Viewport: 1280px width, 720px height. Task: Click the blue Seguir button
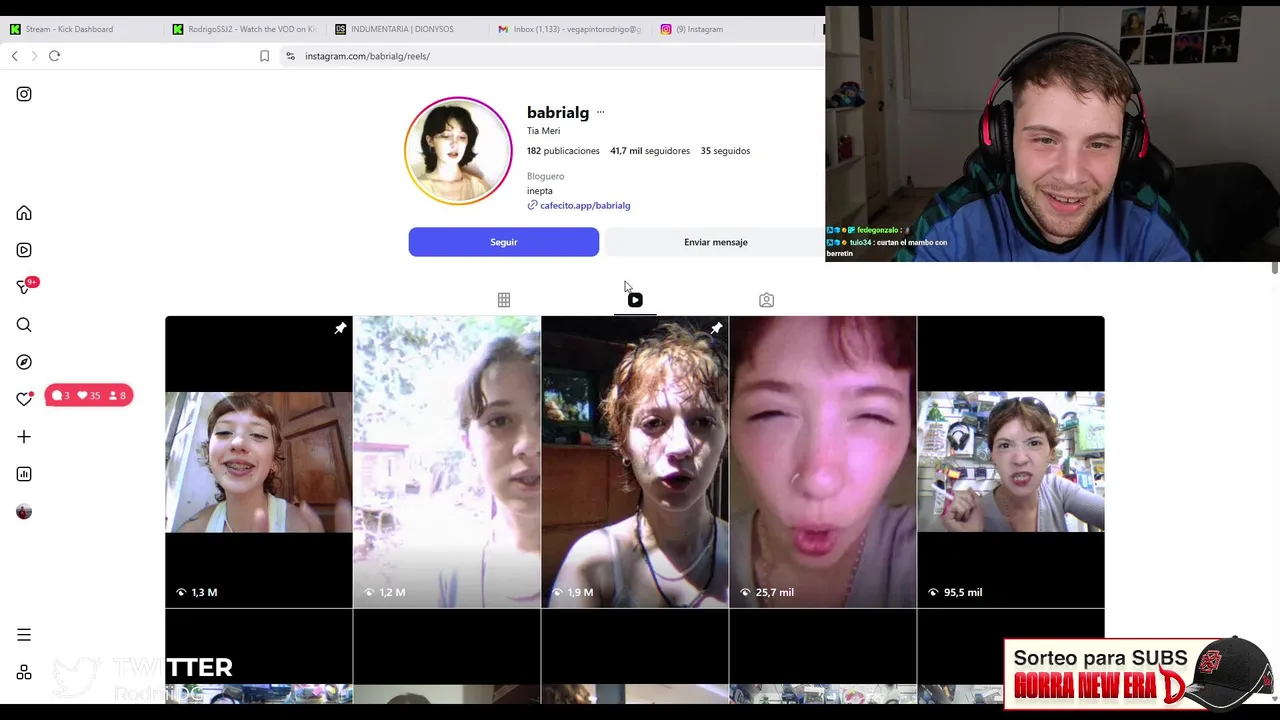(503, 242)
